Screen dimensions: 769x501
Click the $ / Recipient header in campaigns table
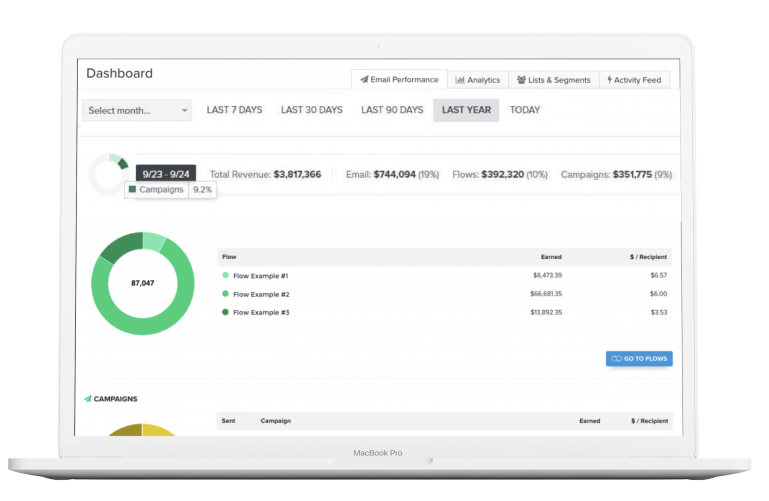(x=649, y=421)
